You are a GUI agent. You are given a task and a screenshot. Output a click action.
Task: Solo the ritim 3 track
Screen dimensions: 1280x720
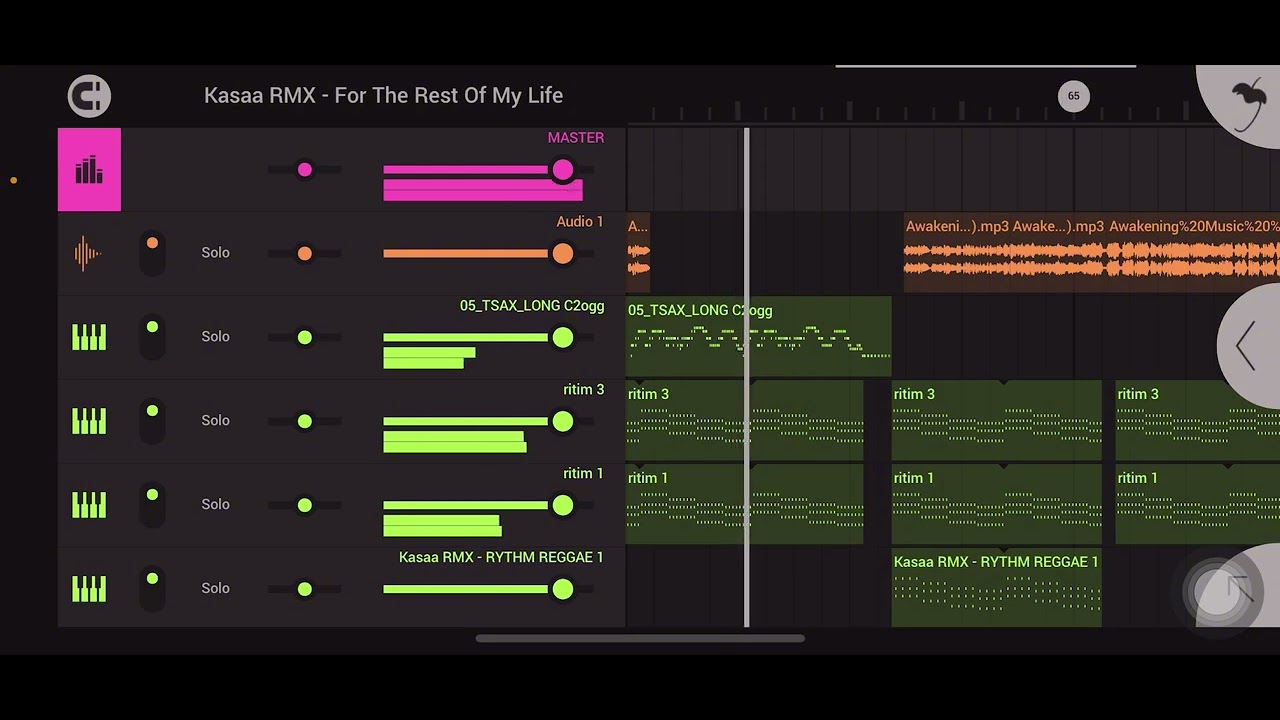(215, 421)
